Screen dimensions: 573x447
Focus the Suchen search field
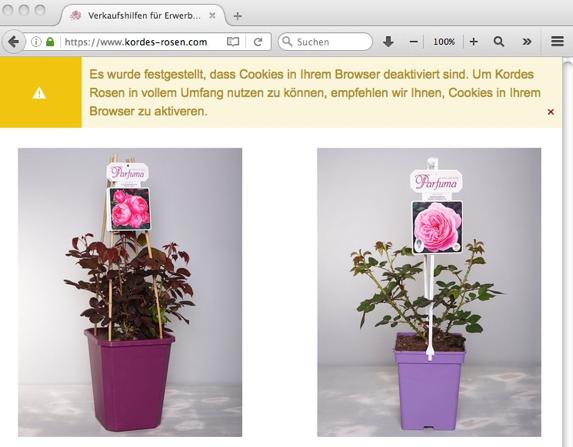pyautogui.click(x=325, y=42)
